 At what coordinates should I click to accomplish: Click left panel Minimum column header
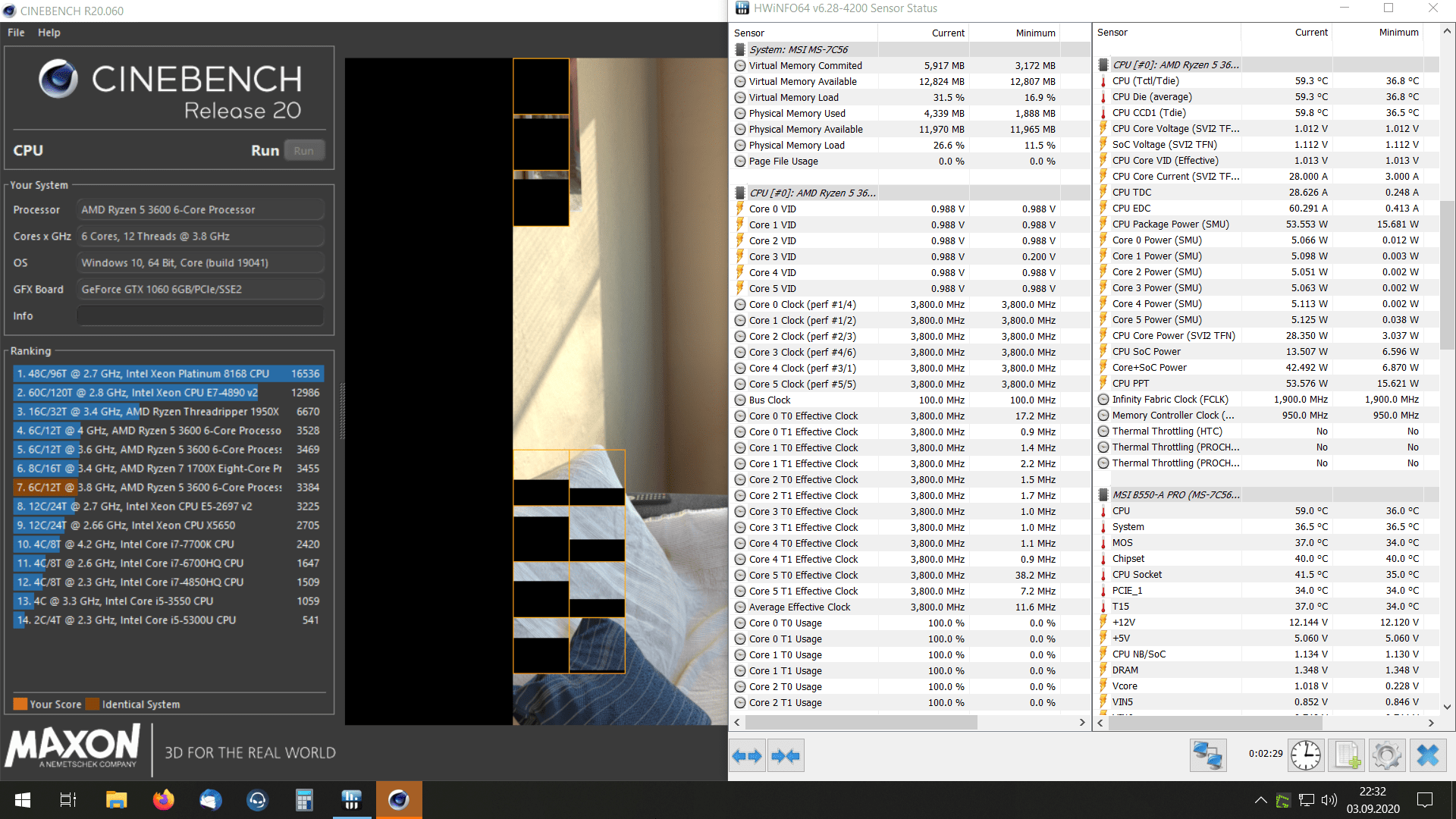1015,33
